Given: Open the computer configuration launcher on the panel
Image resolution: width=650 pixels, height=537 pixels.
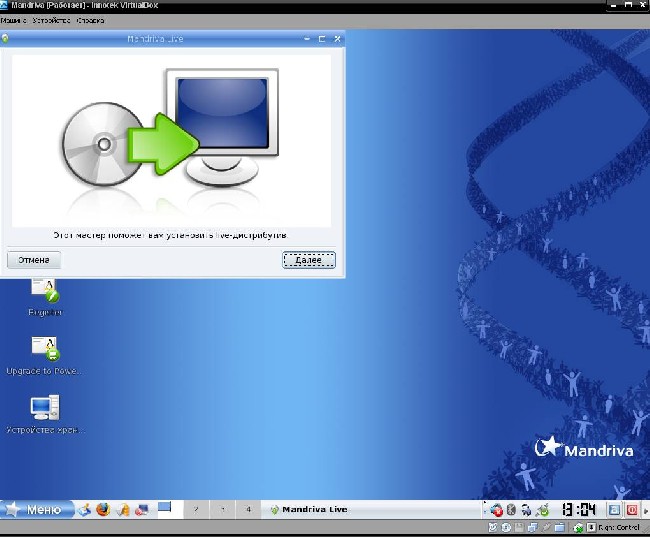Looking at the screenshot, I should coord(142,510).
